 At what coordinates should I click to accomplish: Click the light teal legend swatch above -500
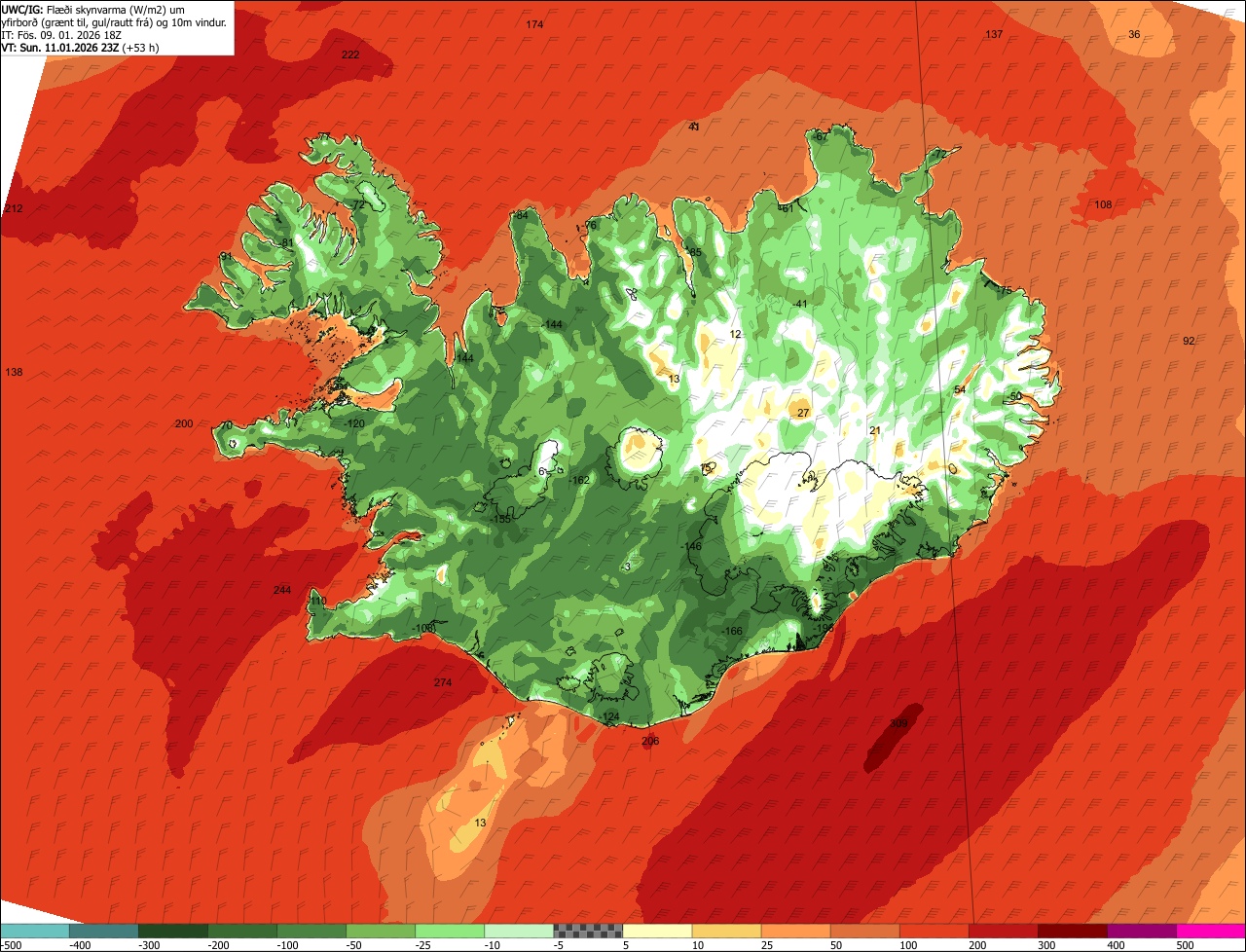34,931
